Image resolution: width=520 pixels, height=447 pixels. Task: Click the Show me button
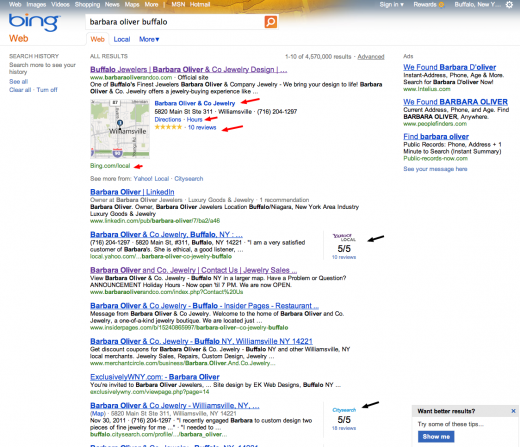436,437
